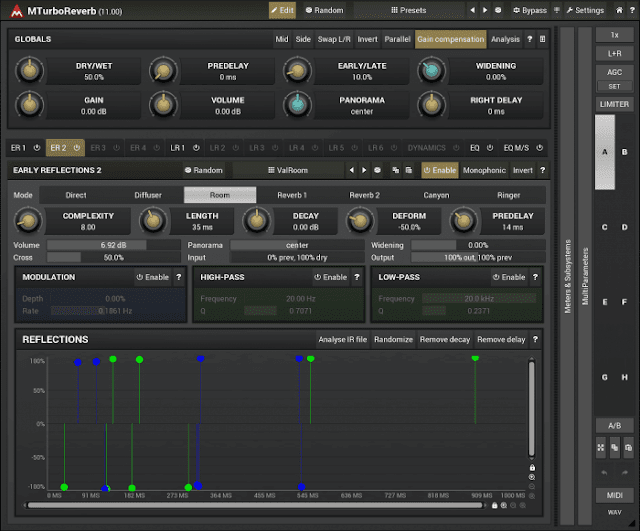The width and height of the screenshot is (640, 531).
Task: Open L+R channel mode selector
Action: pyautogui.click(x=614, y=53)
